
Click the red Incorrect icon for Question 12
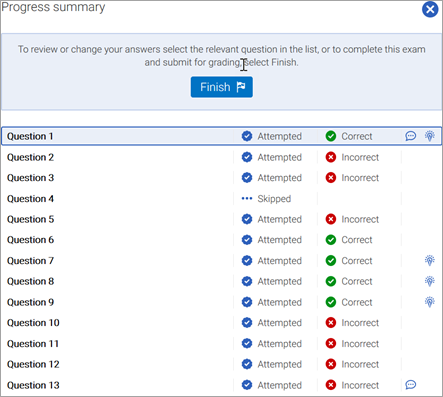point(331,364)
